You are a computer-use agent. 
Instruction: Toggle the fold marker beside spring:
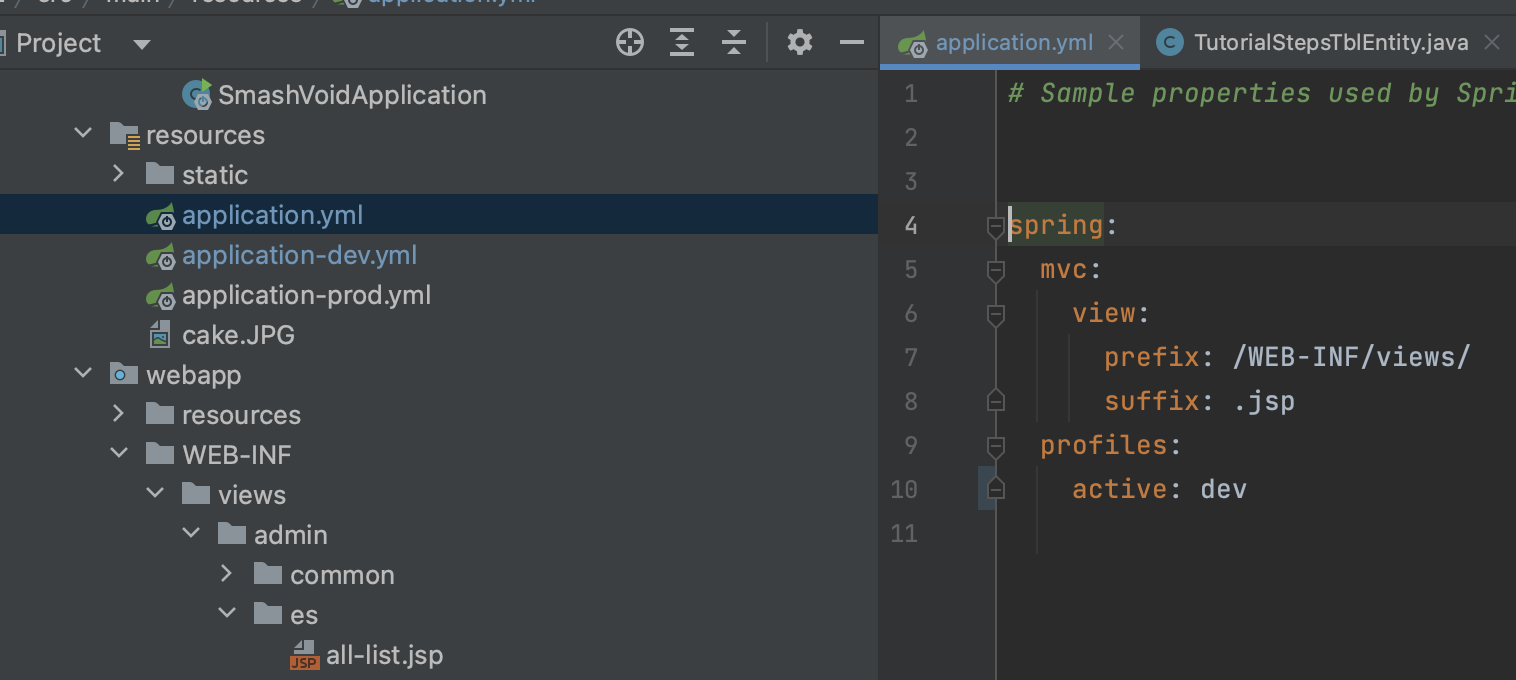tap(995, 227)
